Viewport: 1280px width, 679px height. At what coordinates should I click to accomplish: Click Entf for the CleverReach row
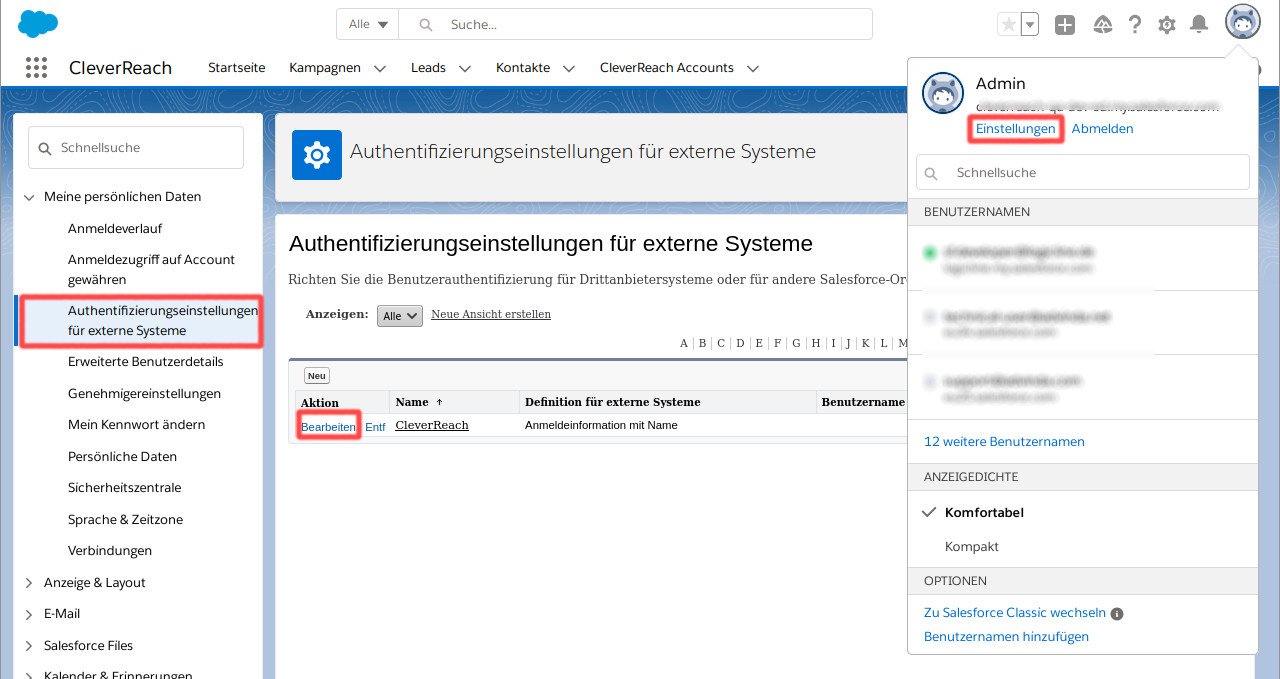[375, 427]
